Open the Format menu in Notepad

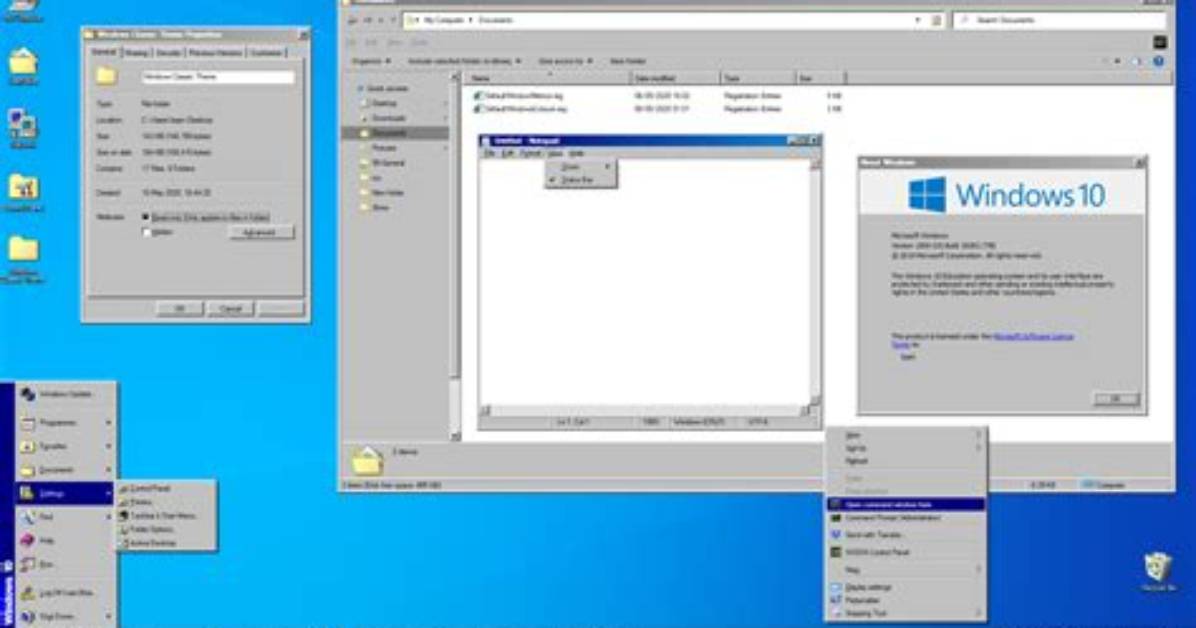530,153
